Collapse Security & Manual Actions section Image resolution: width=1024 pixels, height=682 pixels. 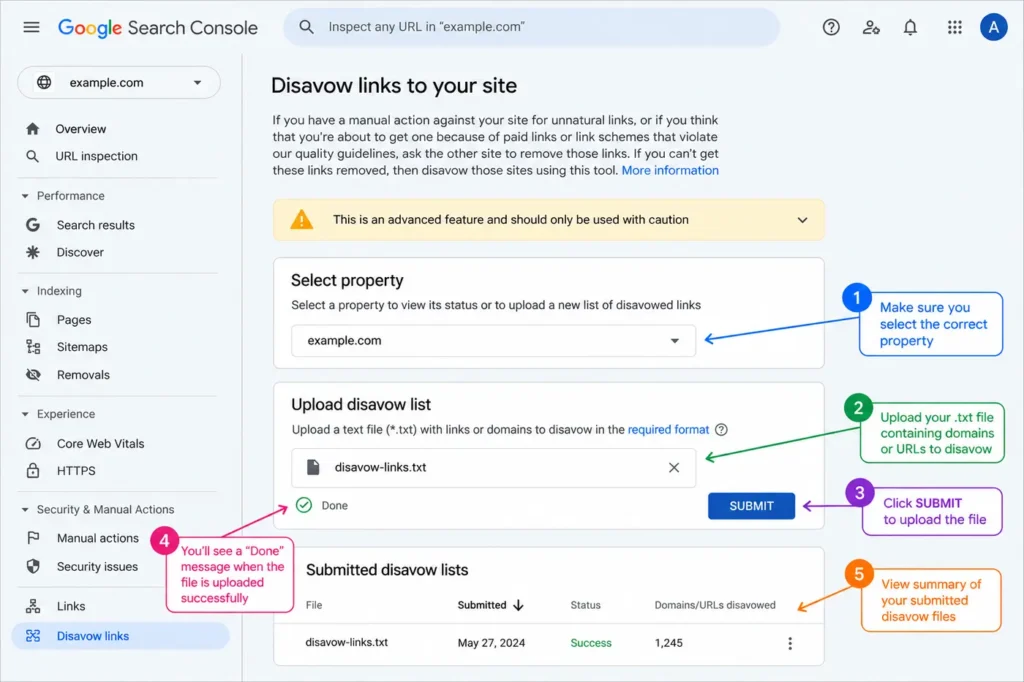point(25,510)
